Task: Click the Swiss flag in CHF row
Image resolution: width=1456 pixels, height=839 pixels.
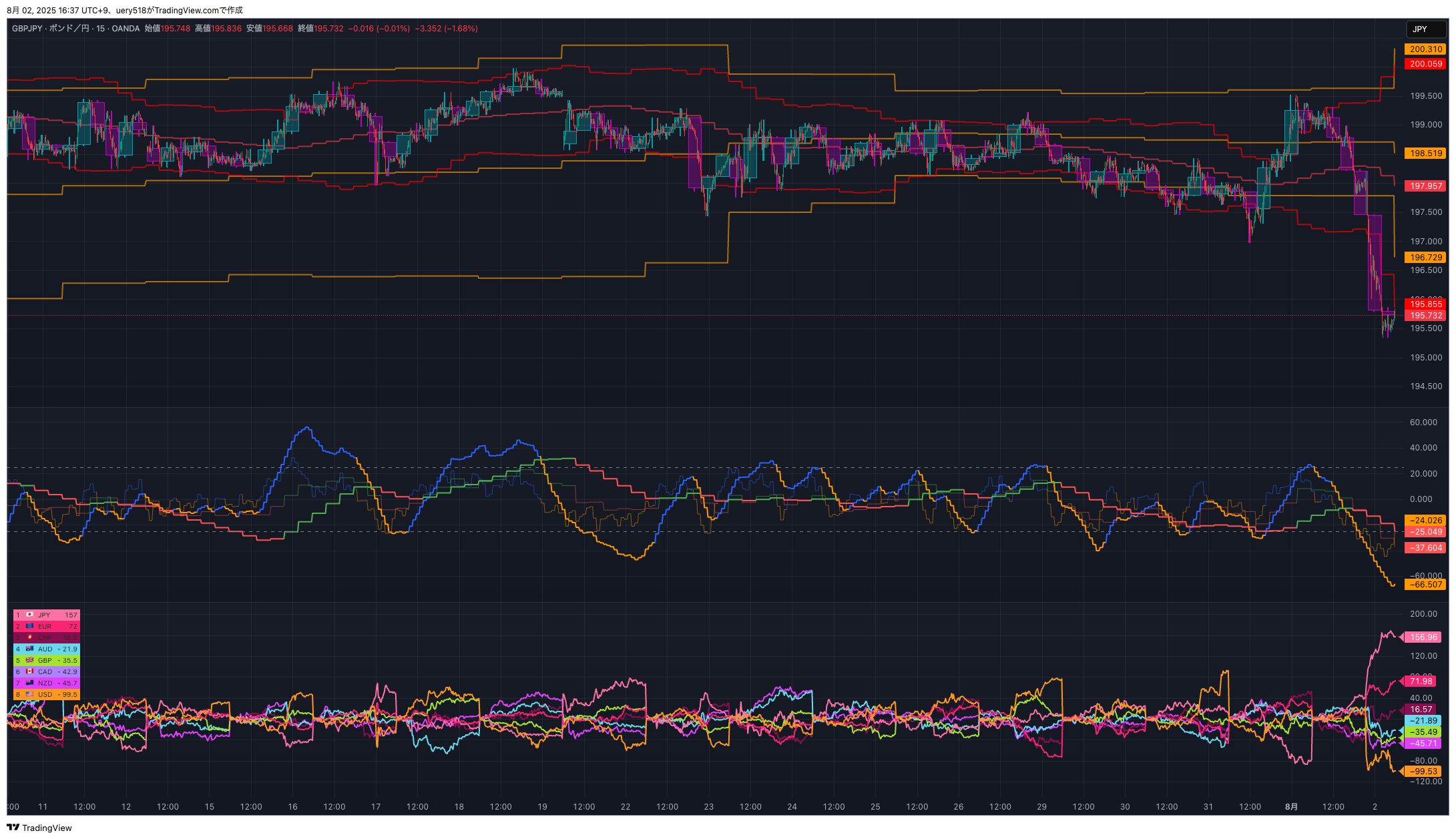Action: tap(29, 637)
